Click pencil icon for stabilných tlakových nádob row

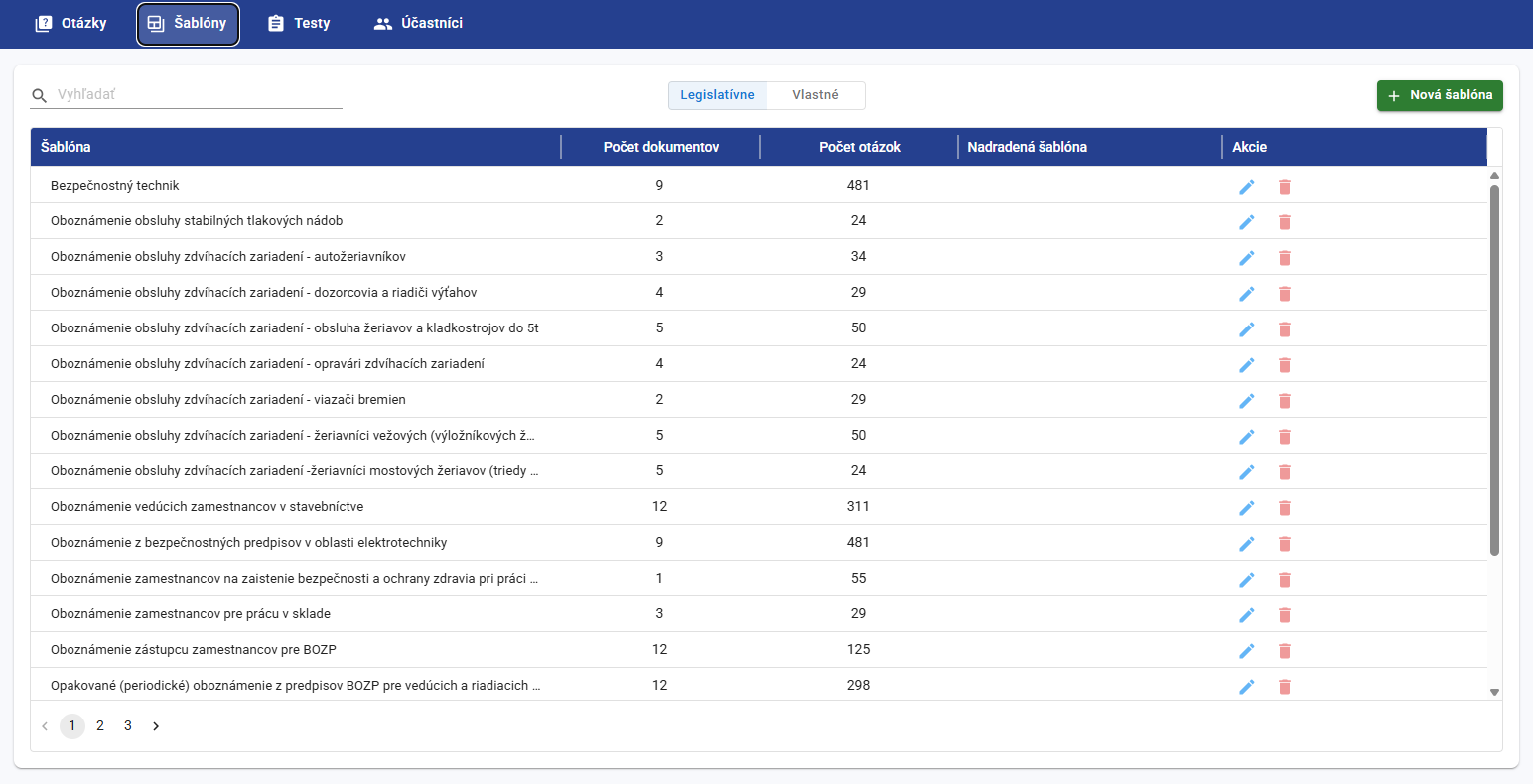(1247, 222)
